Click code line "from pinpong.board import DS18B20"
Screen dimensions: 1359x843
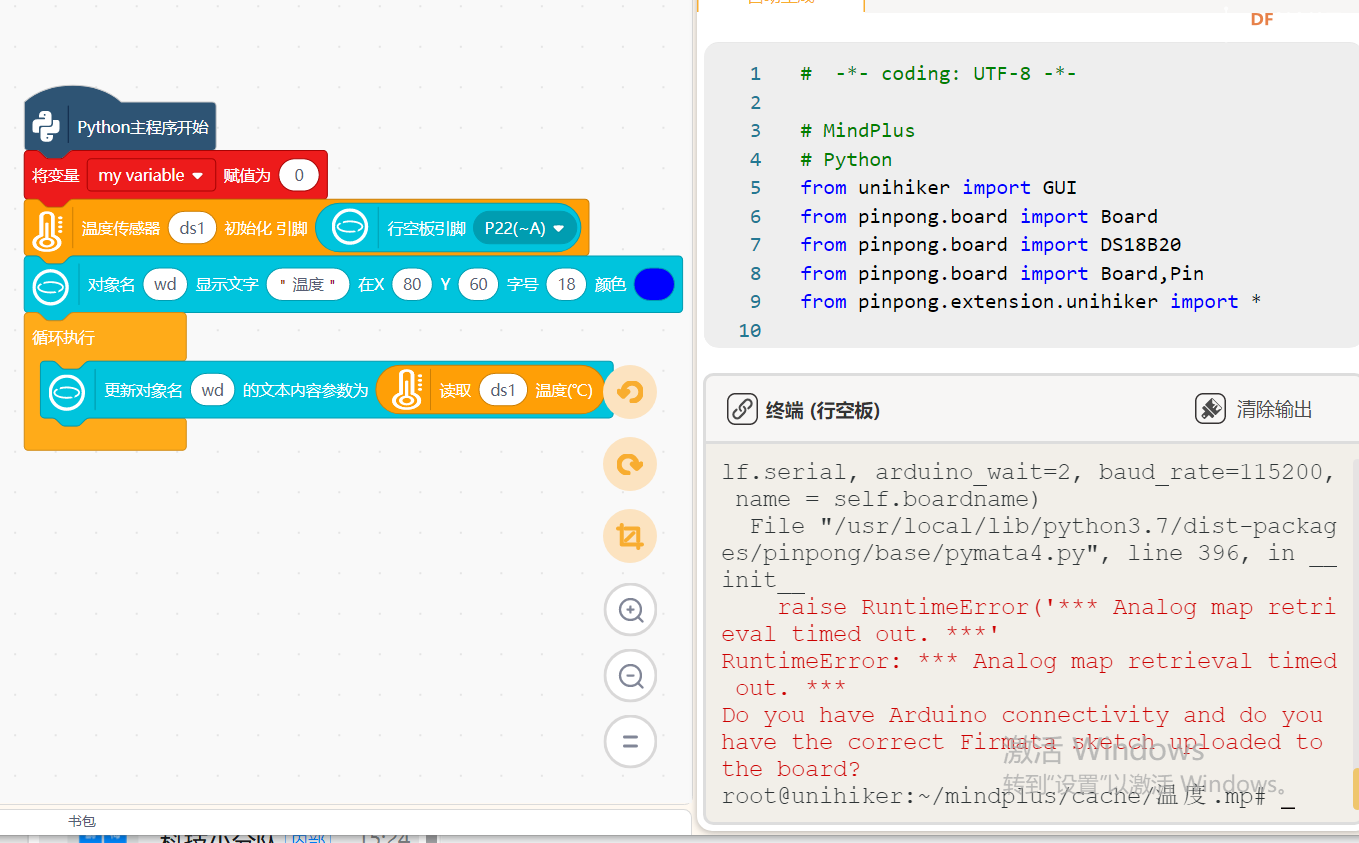click(x=990, y=244)
